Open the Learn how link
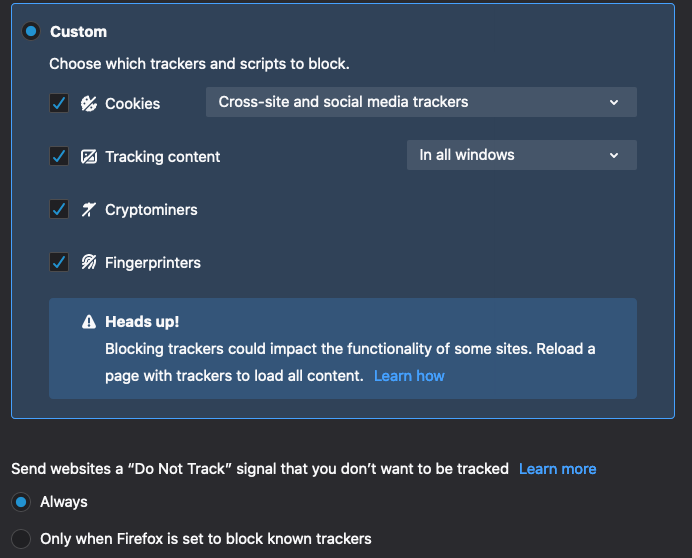 (x=409, y=376)
